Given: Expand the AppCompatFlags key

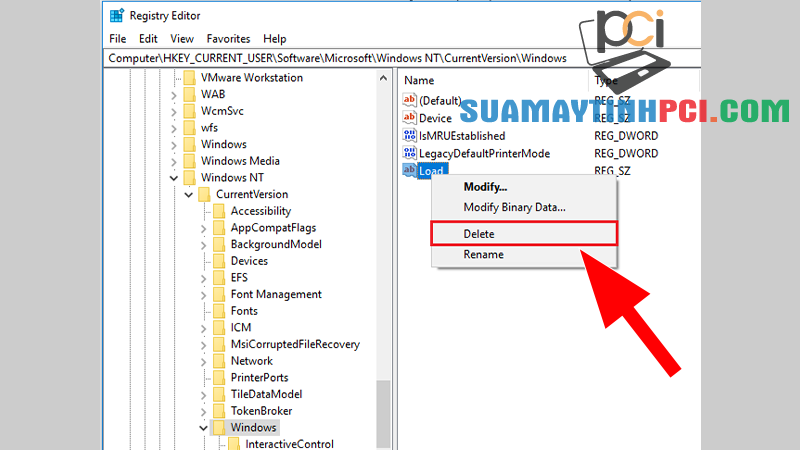Looking at the screenshot, I should (x=203, y=229).
